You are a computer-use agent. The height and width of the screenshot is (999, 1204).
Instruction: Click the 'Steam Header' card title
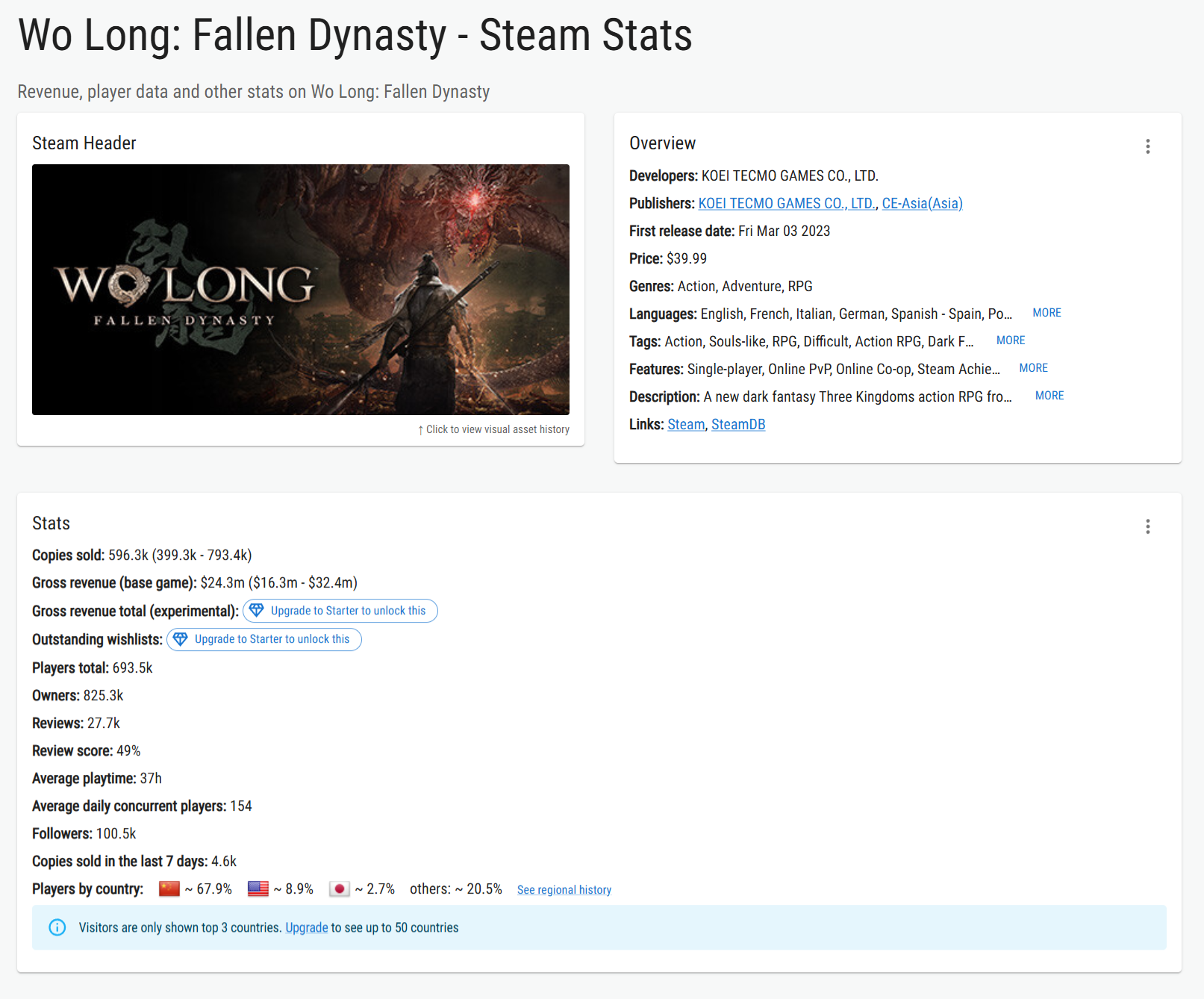point(84,143)
